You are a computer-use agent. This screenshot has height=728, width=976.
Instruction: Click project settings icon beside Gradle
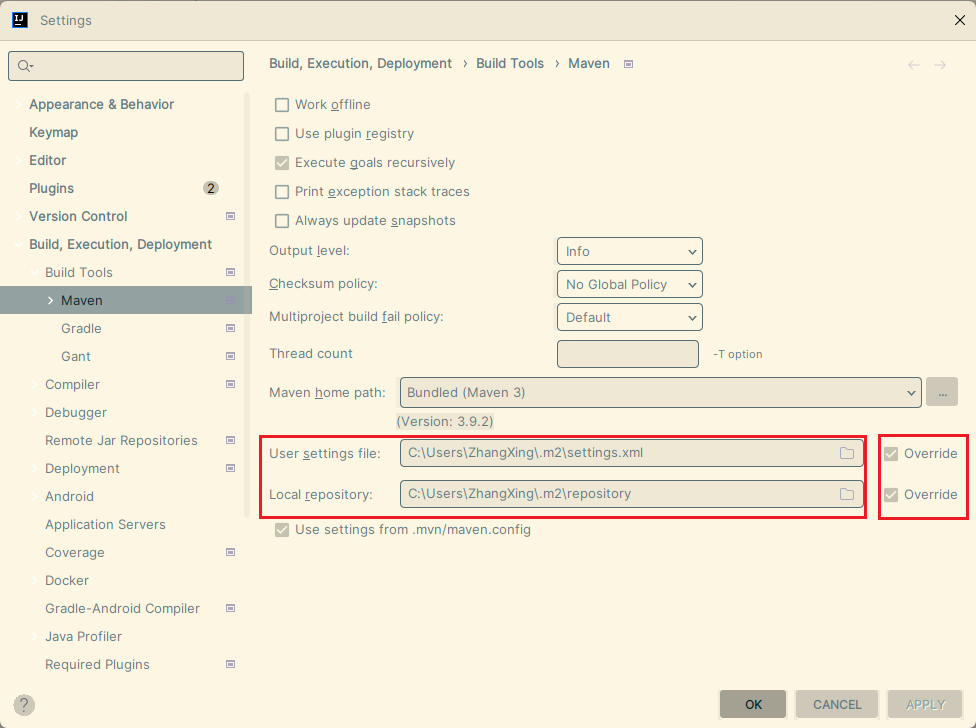[x=230, y=328]
